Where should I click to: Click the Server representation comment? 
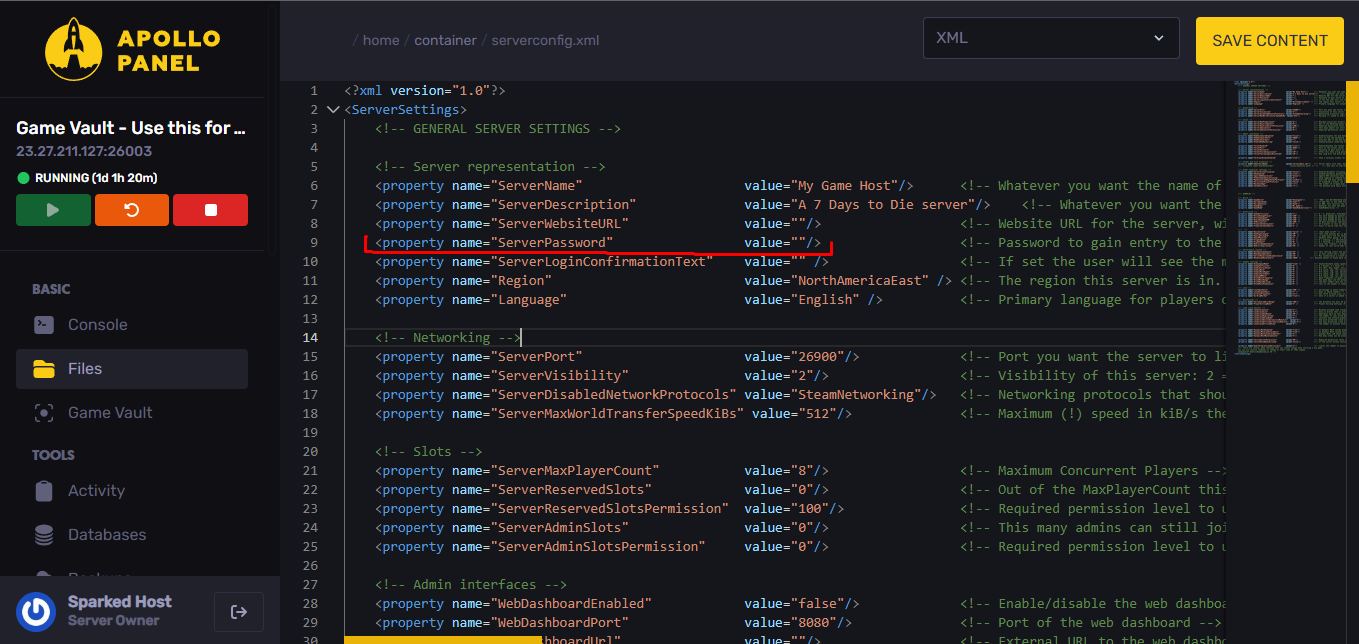tap(490, 167)
